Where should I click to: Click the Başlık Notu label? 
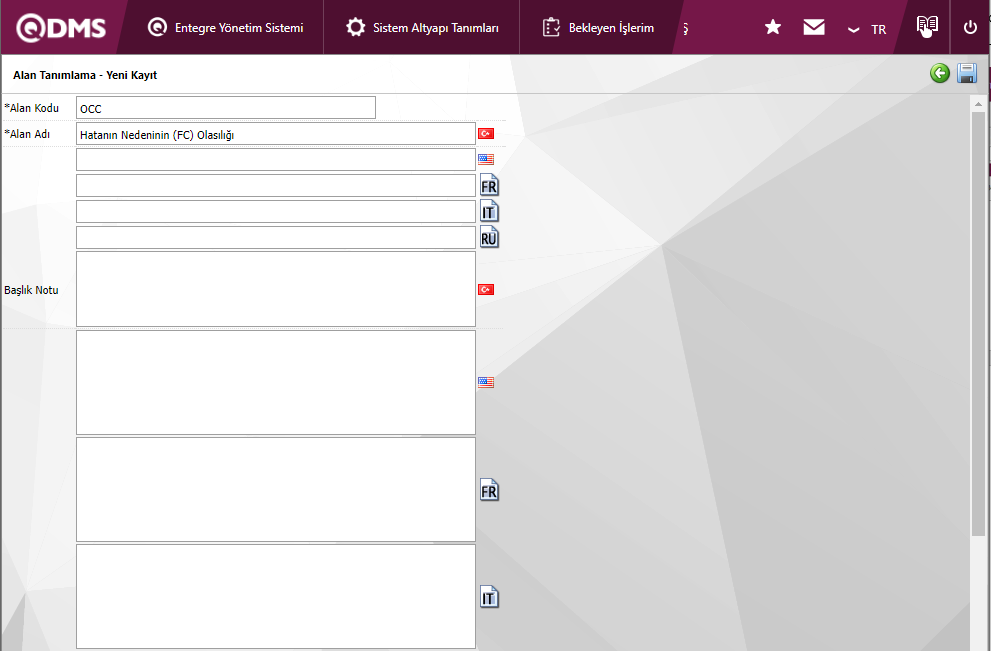tap(31, 290)
